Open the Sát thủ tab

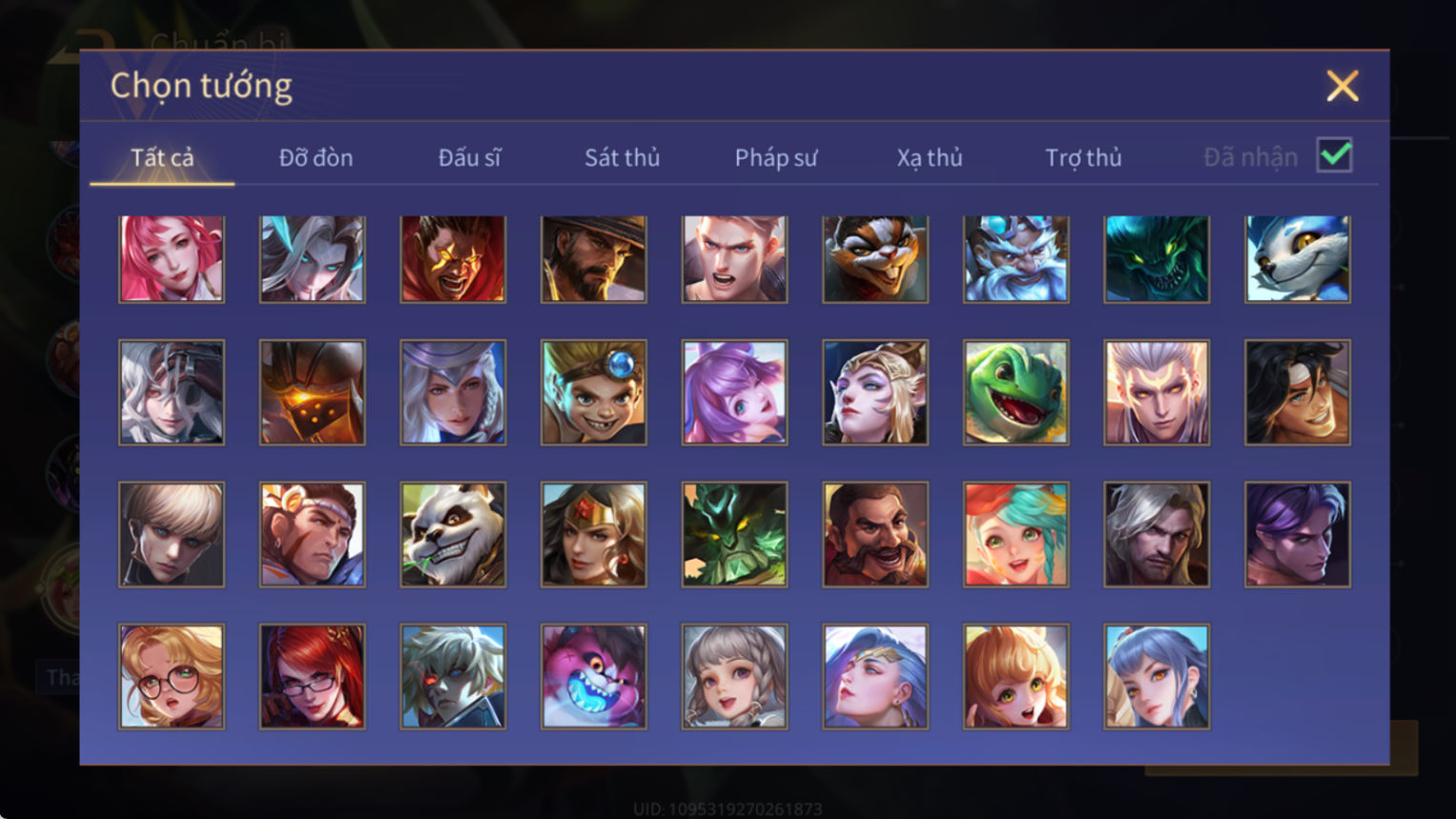(622, 157)
